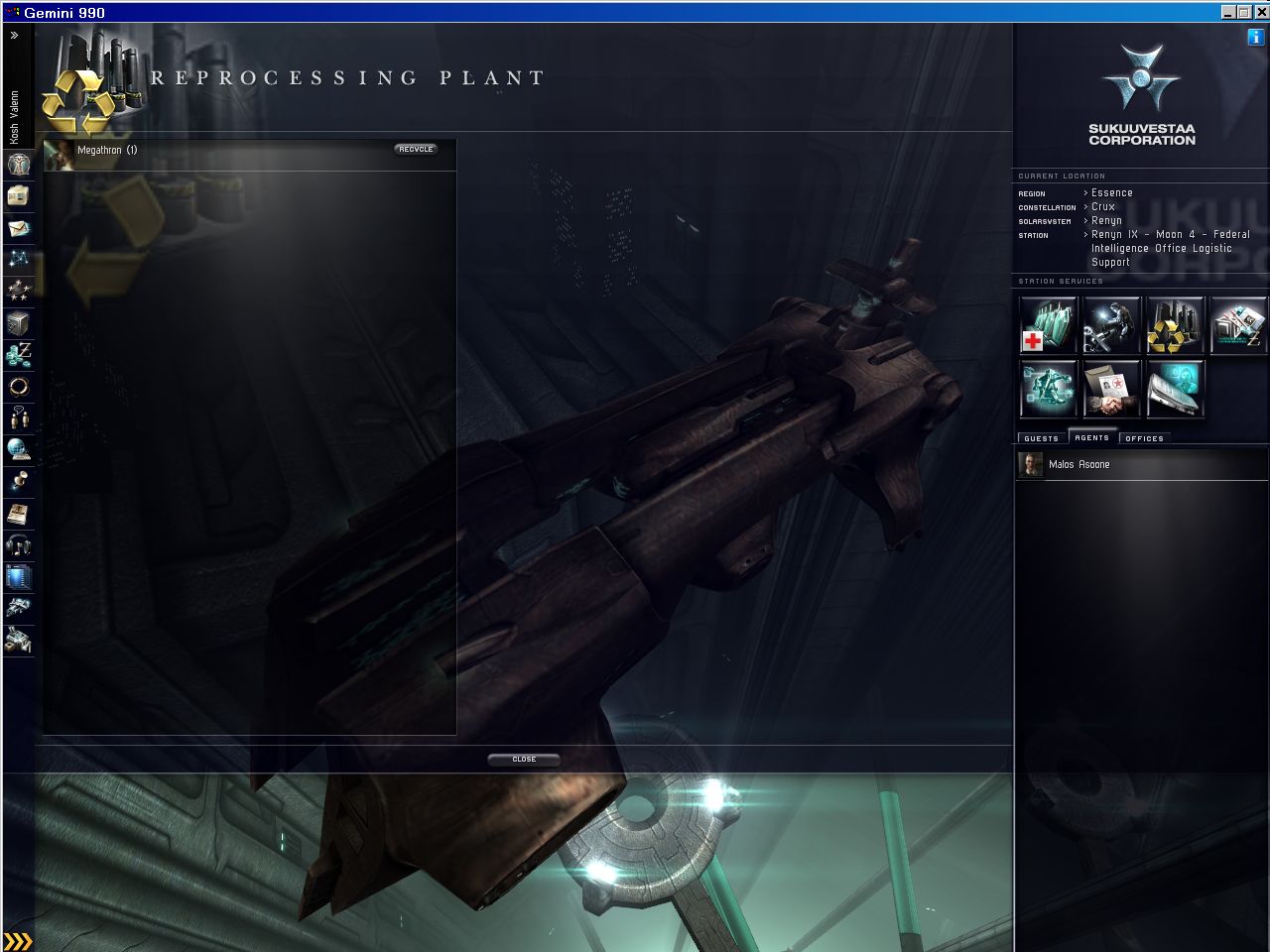Open the star map constellation icon
This screenshot has width=1270, height=952.
[x=18, y=260]
